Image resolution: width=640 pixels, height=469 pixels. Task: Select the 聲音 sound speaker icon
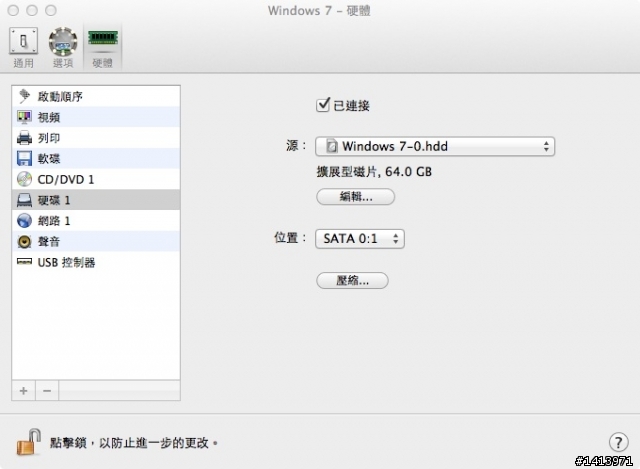24,242
